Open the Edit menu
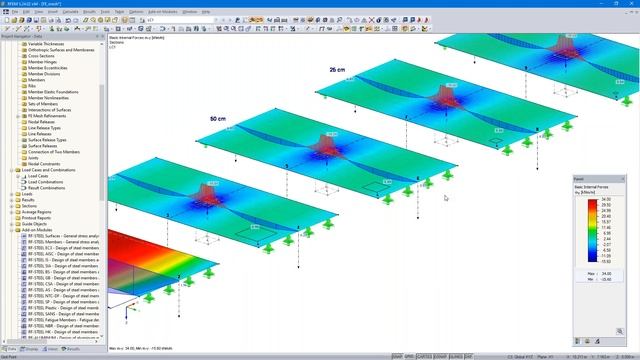The width and height of the screenshot is (640, 360). tap(26, 12)
